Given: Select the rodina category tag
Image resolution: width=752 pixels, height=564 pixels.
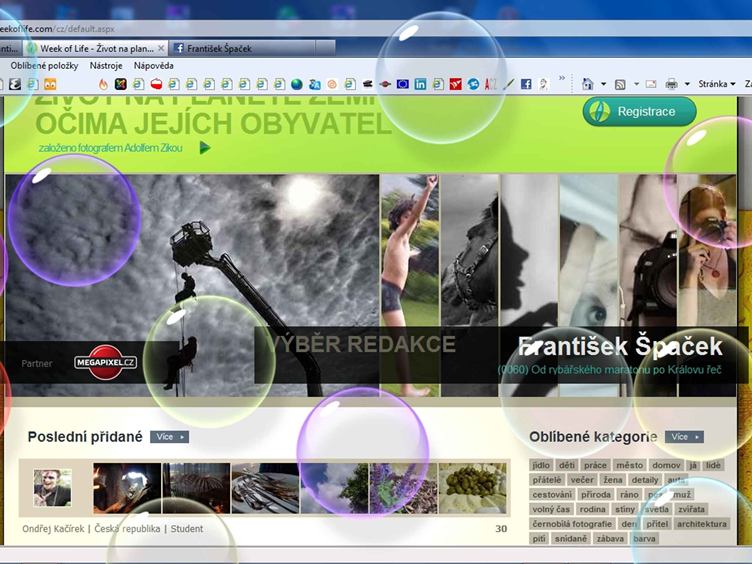Looking at the screenshot, I should click(x=593, y=509).
